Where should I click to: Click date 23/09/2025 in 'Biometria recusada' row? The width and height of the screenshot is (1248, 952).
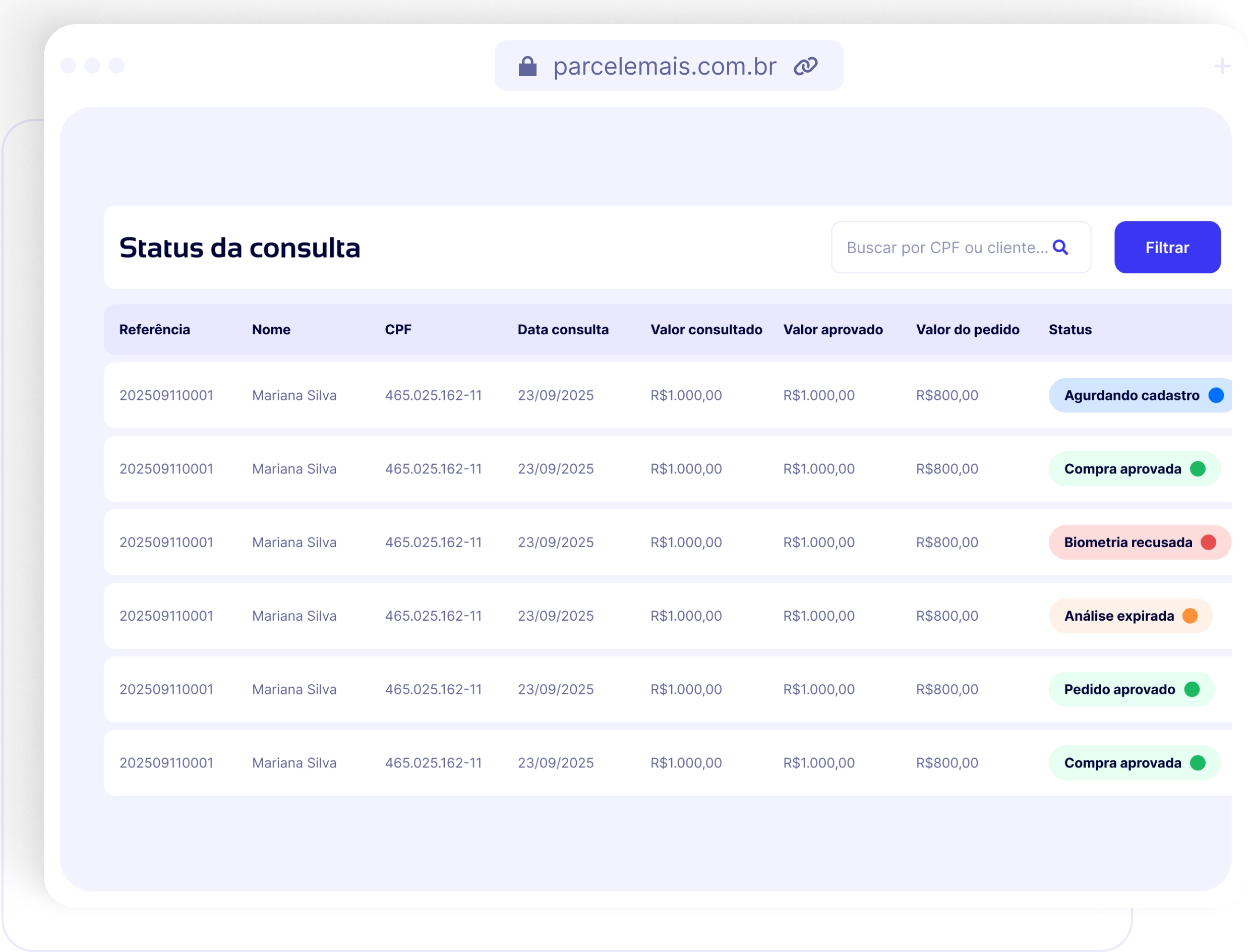[x=555, y=542]
